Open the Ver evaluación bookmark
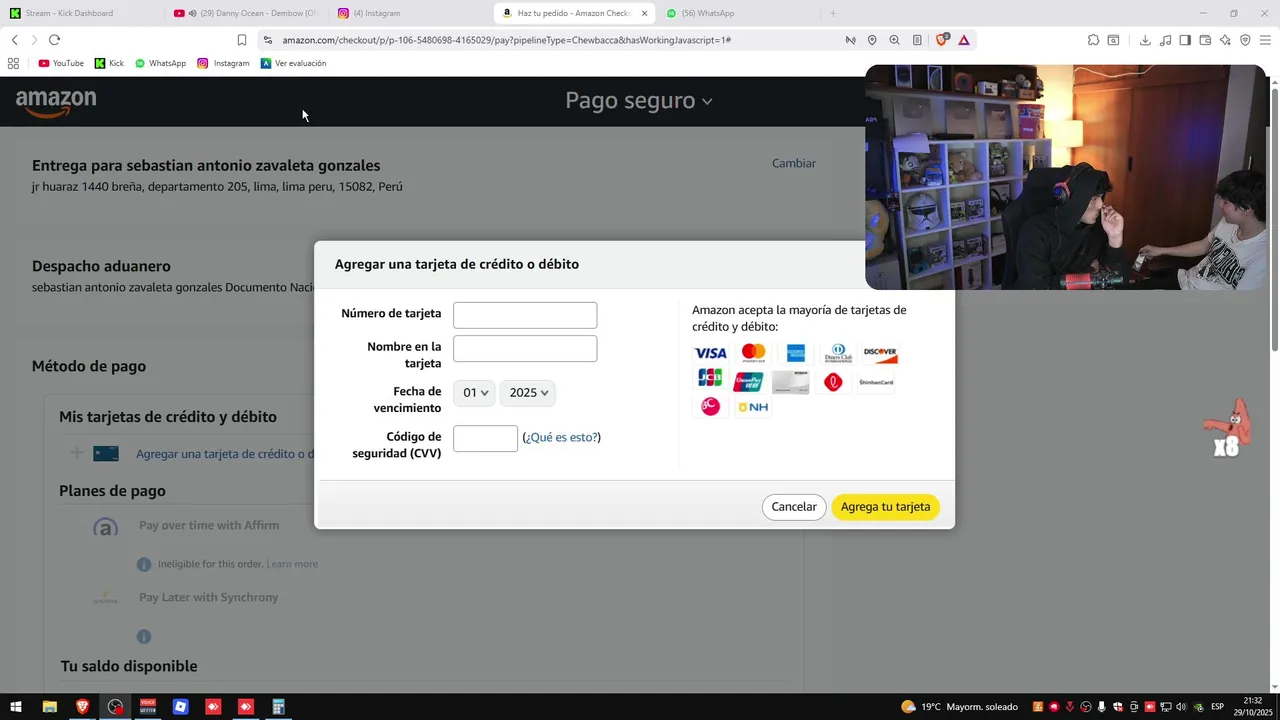The height and width of the screenshot is (720, 1280). (x=293, y=63)
